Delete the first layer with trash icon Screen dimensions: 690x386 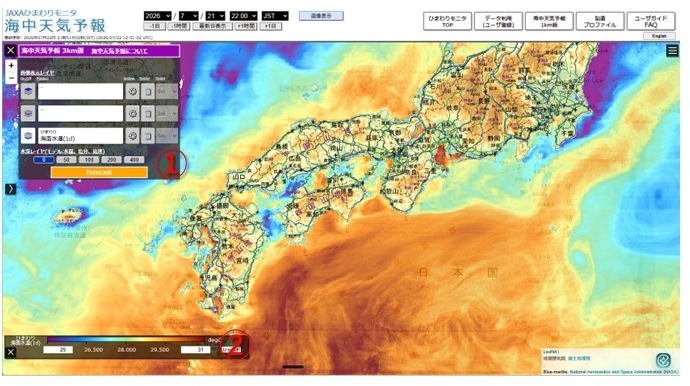click(x=148, y=92)
